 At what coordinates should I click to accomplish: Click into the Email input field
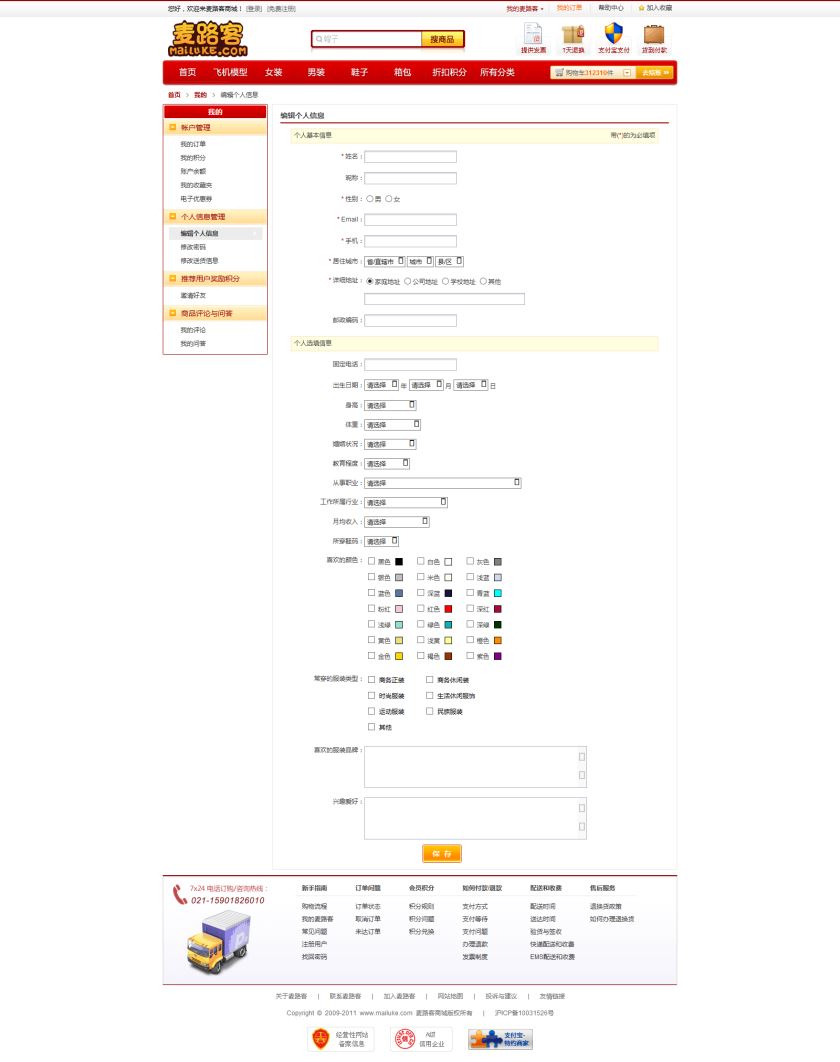411,219
